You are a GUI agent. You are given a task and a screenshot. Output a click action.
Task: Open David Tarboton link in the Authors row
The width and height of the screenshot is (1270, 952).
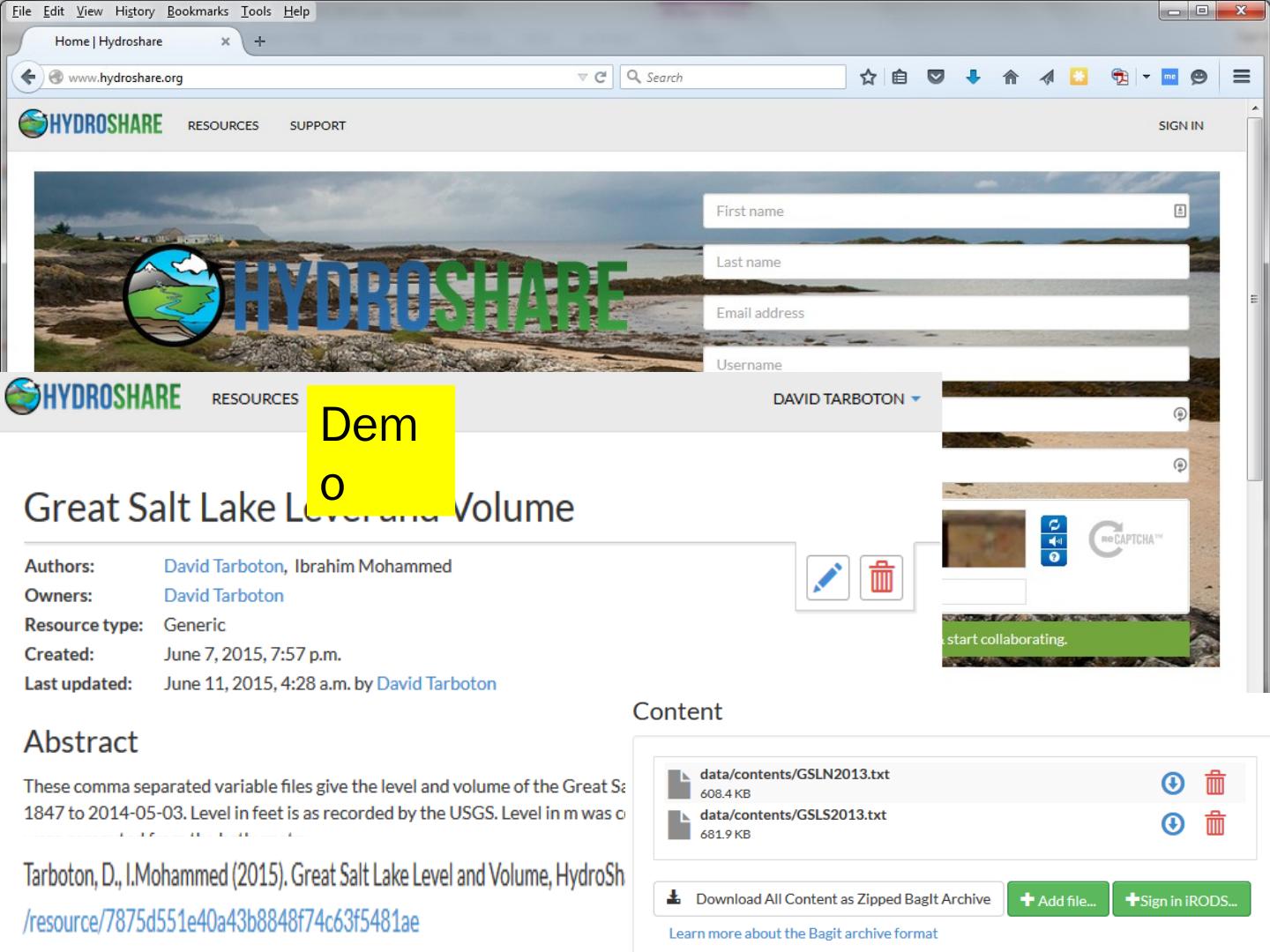pos(223,566)
